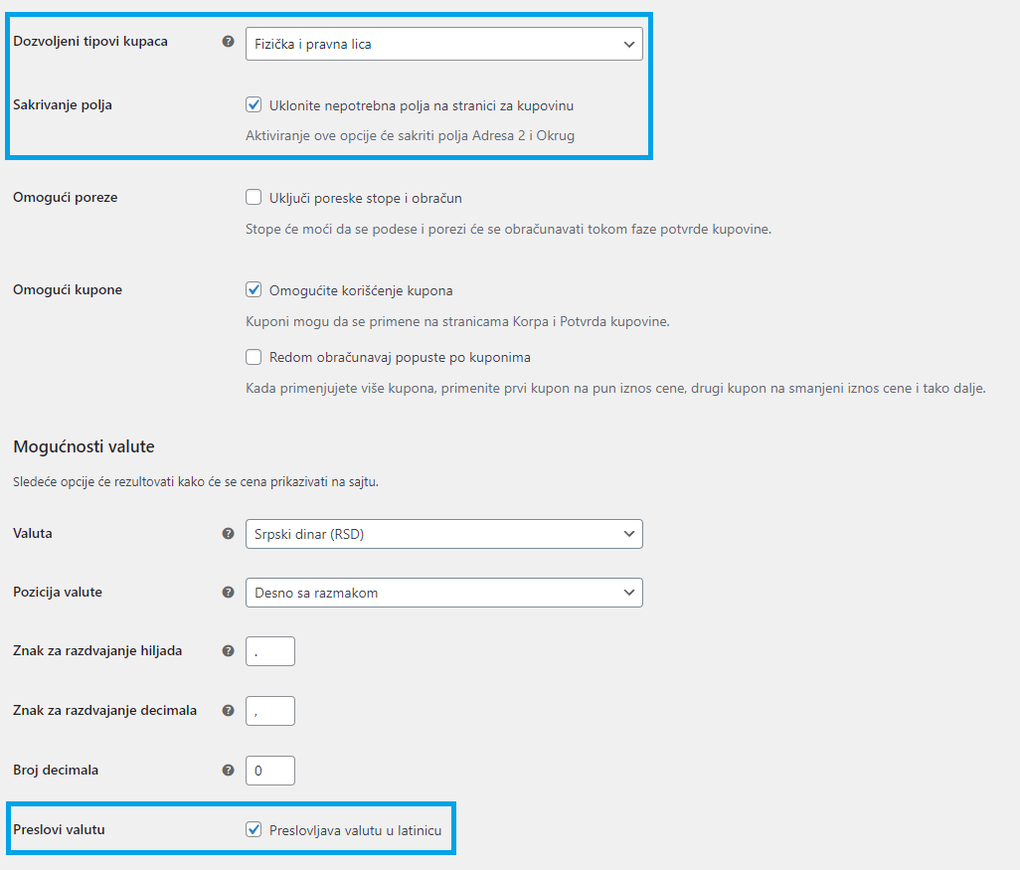Open the Valuta currency dropdown

[443, 534]
